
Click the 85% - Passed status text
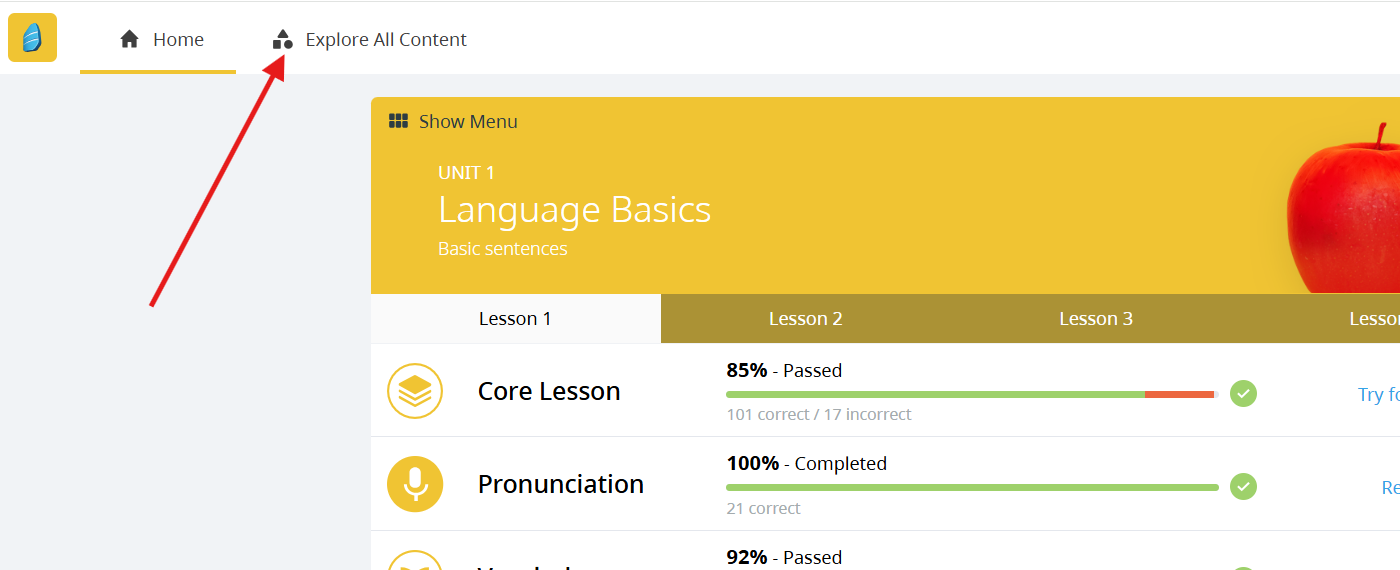[784, 370]
